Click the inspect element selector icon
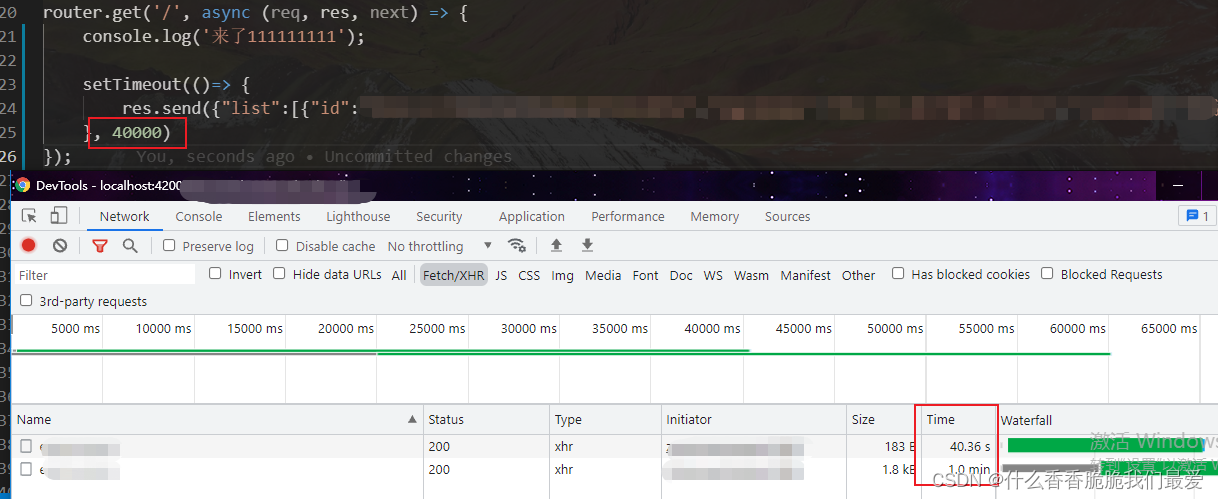The height and width of the screenshot is (499, 1218). pyautogui.click(x=29, y=216)
